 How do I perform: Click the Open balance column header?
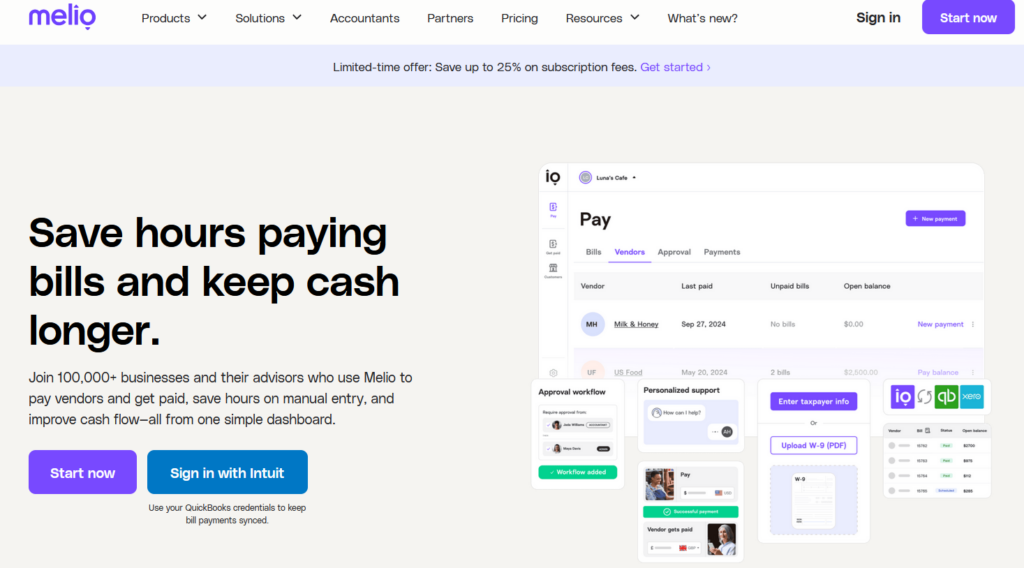(x=867, y=287)
